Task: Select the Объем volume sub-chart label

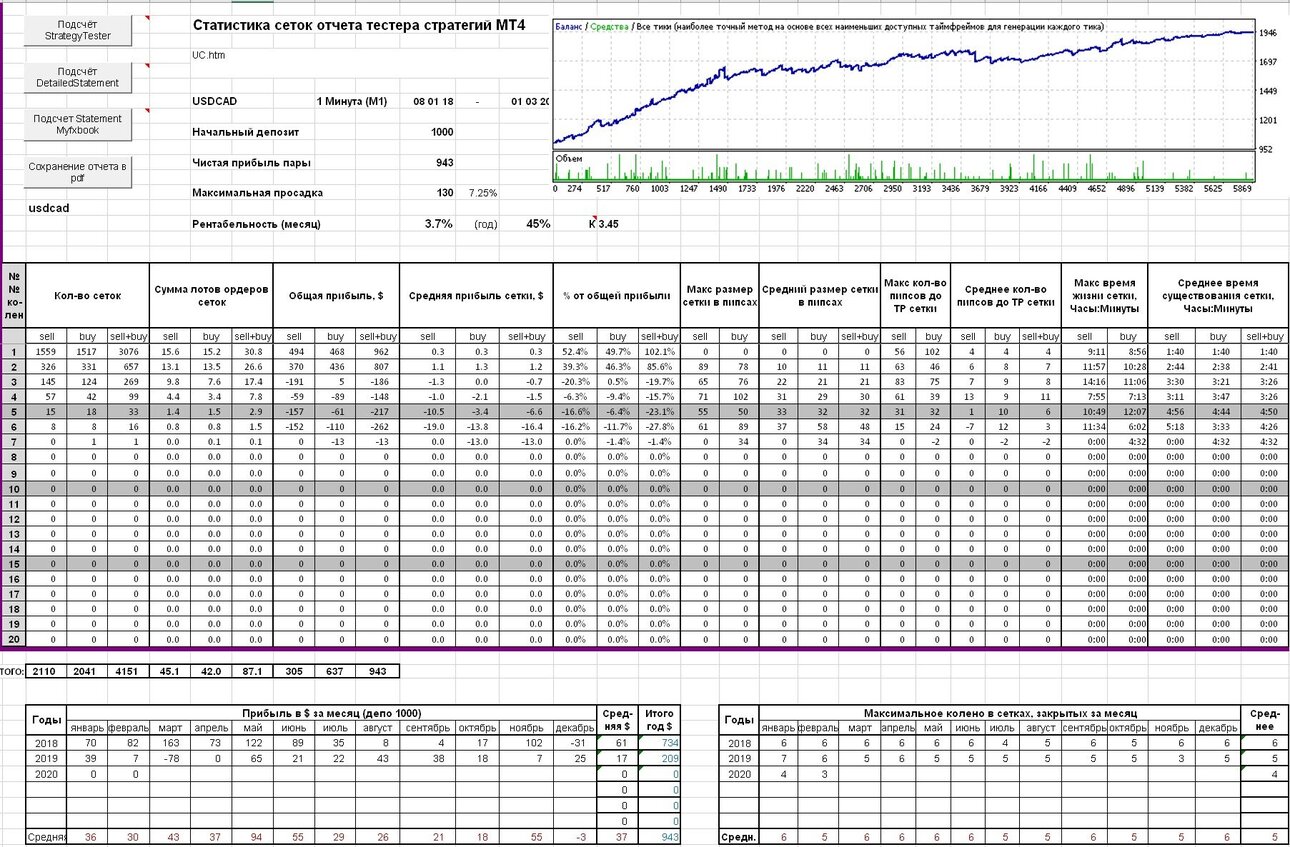Action: pos(568,158)
